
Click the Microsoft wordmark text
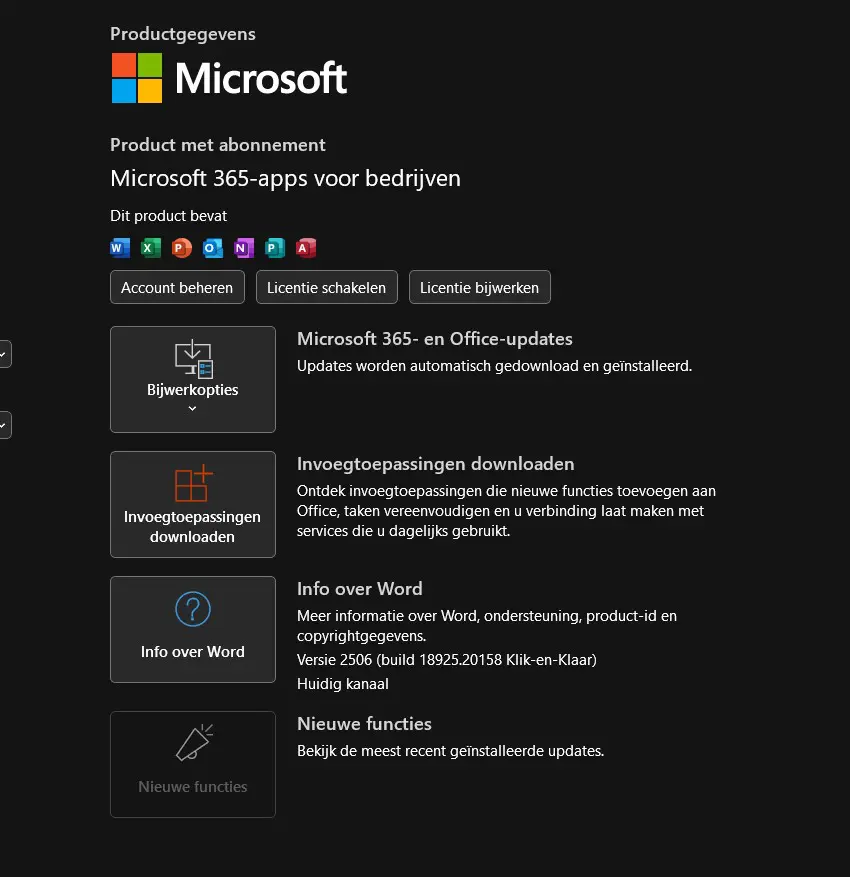tap(261, 78)
